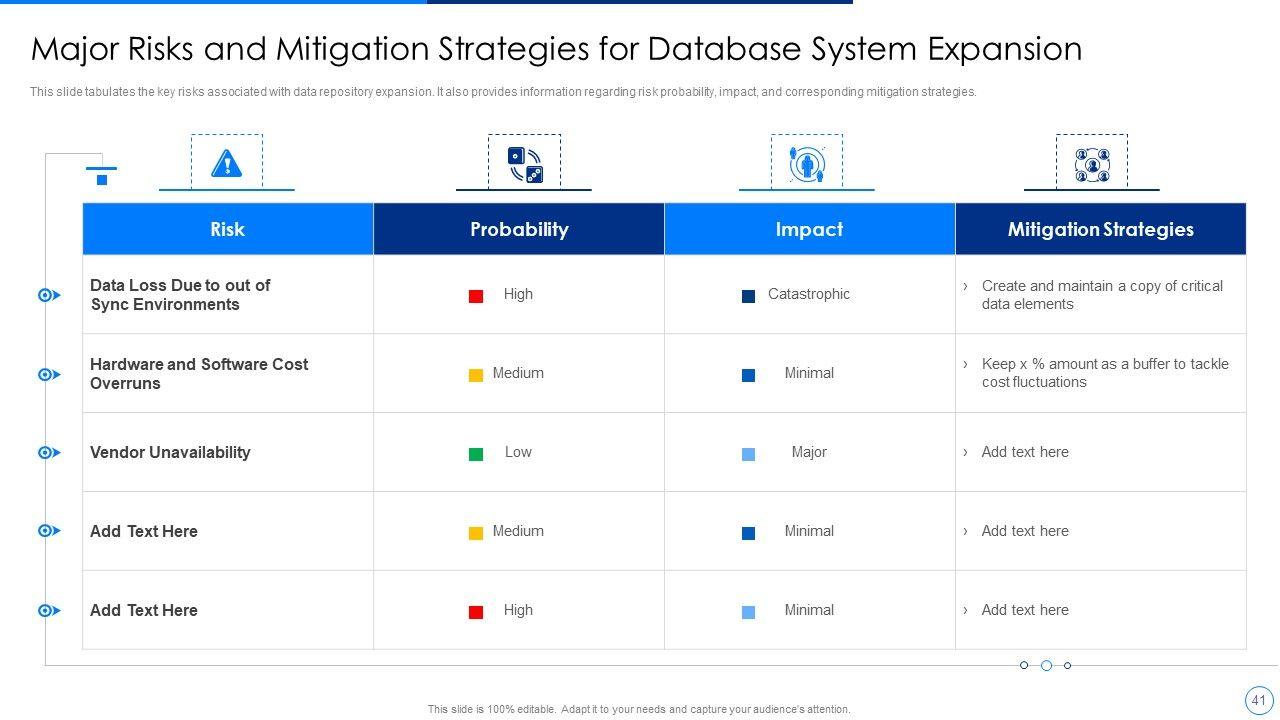The height and width of the screenshot is (720, 1280).
Task: Click 'Add text here' in Vendor Unavailability row
Action: pos(1025,452)
